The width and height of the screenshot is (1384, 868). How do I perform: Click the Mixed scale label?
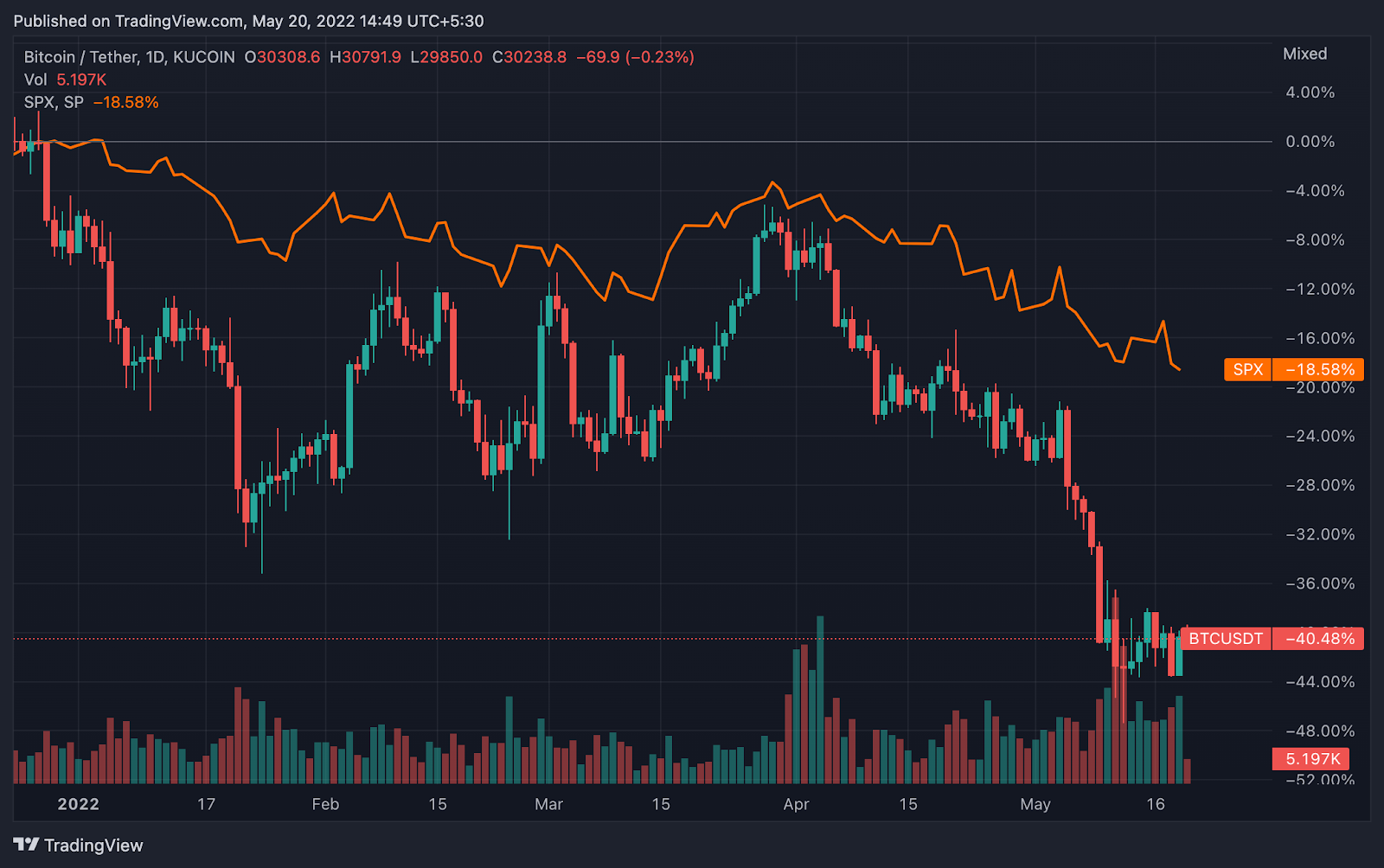[1304, 54]
